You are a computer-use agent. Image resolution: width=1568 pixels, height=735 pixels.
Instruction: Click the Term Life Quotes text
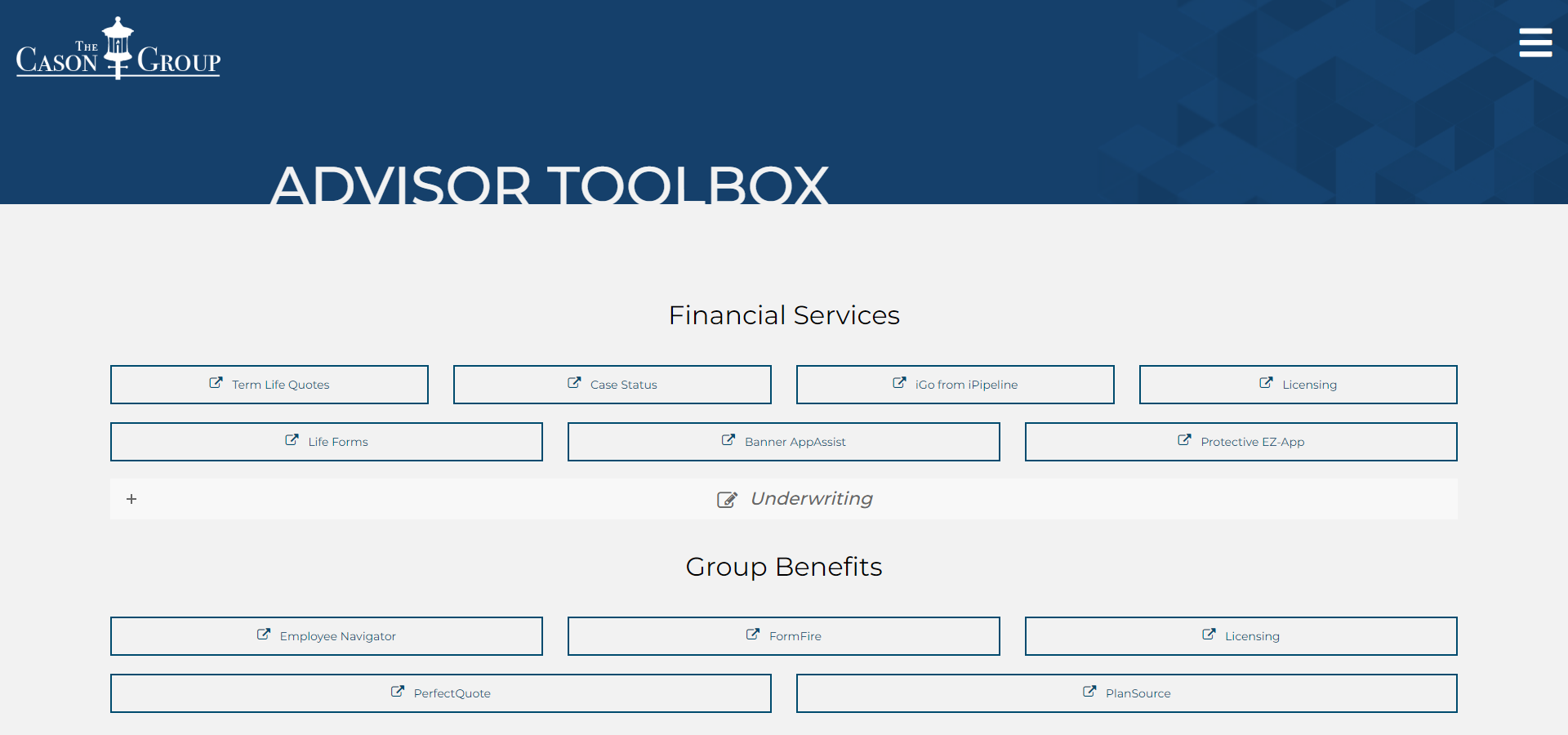pos(280,385)
